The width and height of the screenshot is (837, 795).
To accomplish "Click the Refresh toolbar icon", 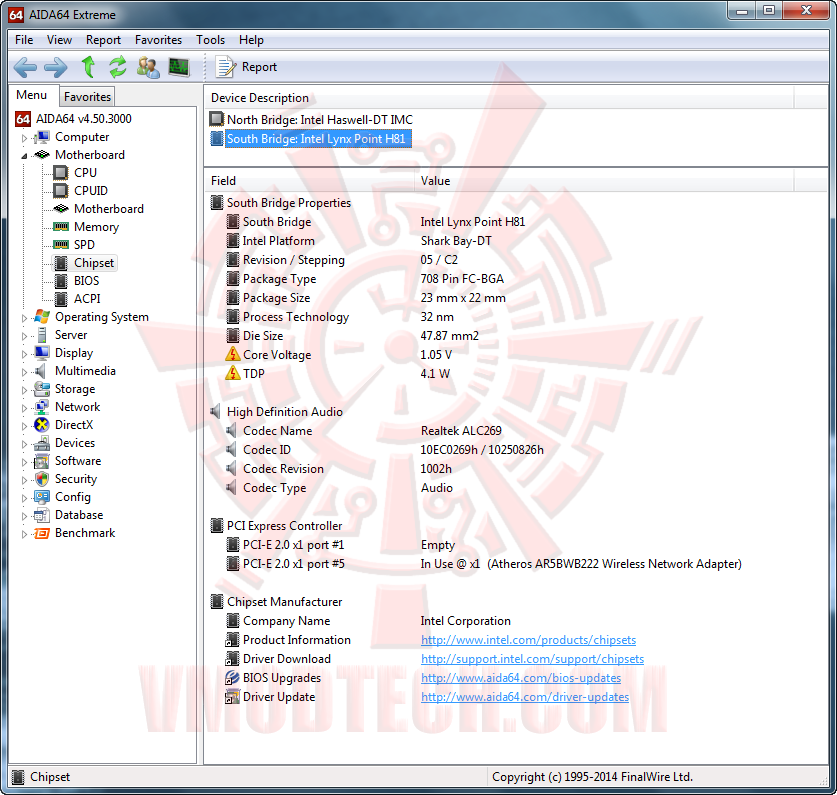I will [x=118, y=67].
